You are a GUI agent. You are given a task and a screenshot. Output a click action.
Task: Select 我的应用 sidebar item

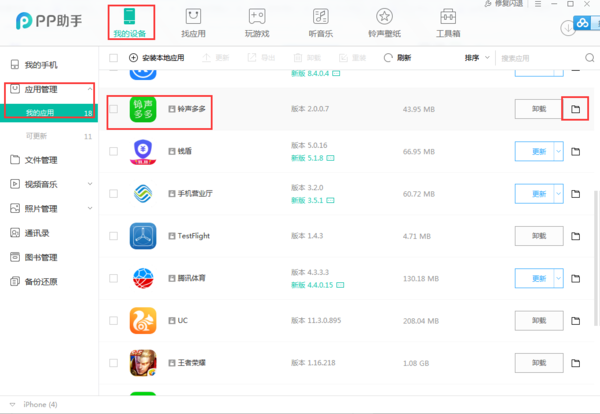point(49,113)
